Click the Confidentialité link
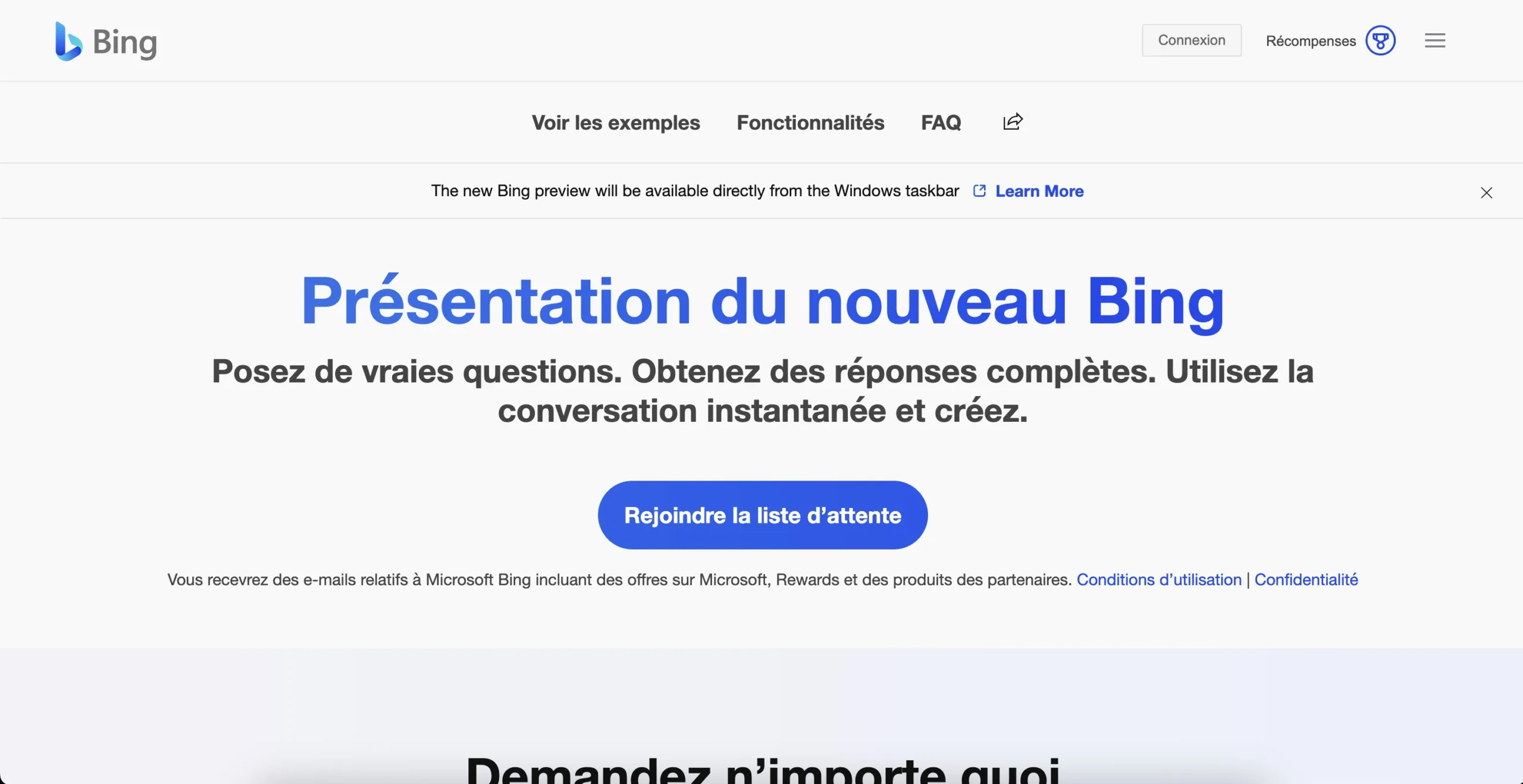 click(x=1306, y=579)
